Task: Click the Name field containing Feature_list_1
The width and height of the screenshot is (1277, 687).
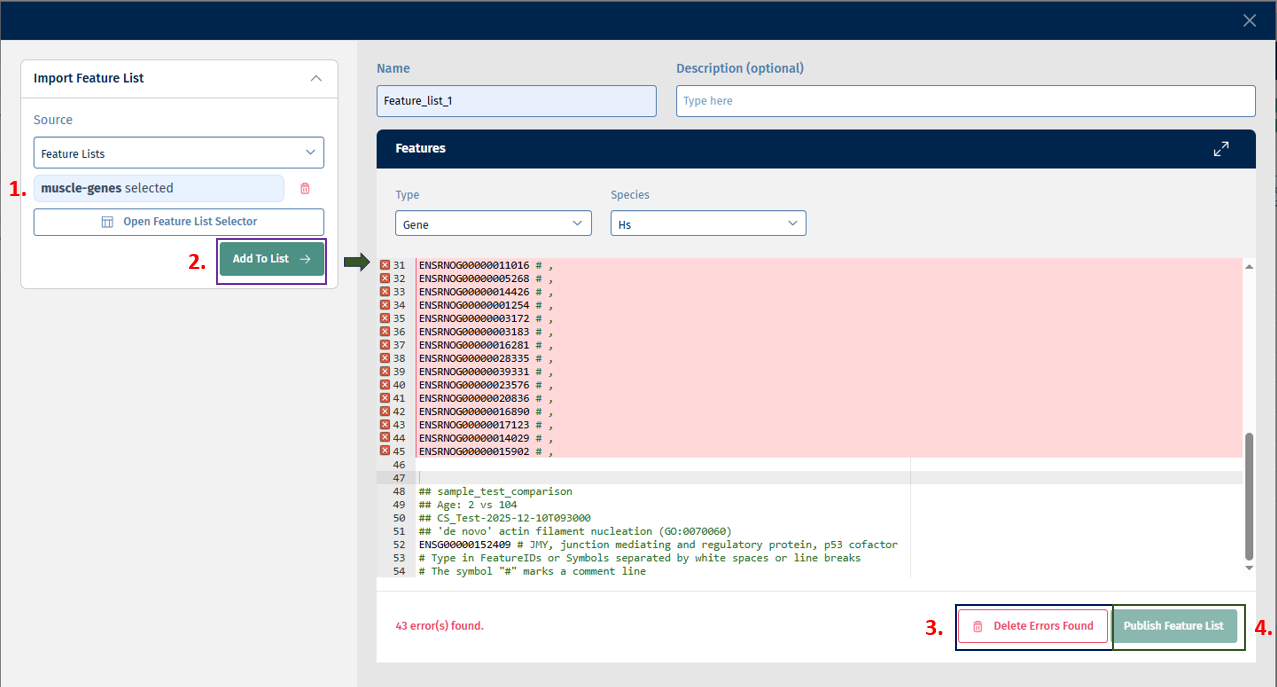Action: 516,101
